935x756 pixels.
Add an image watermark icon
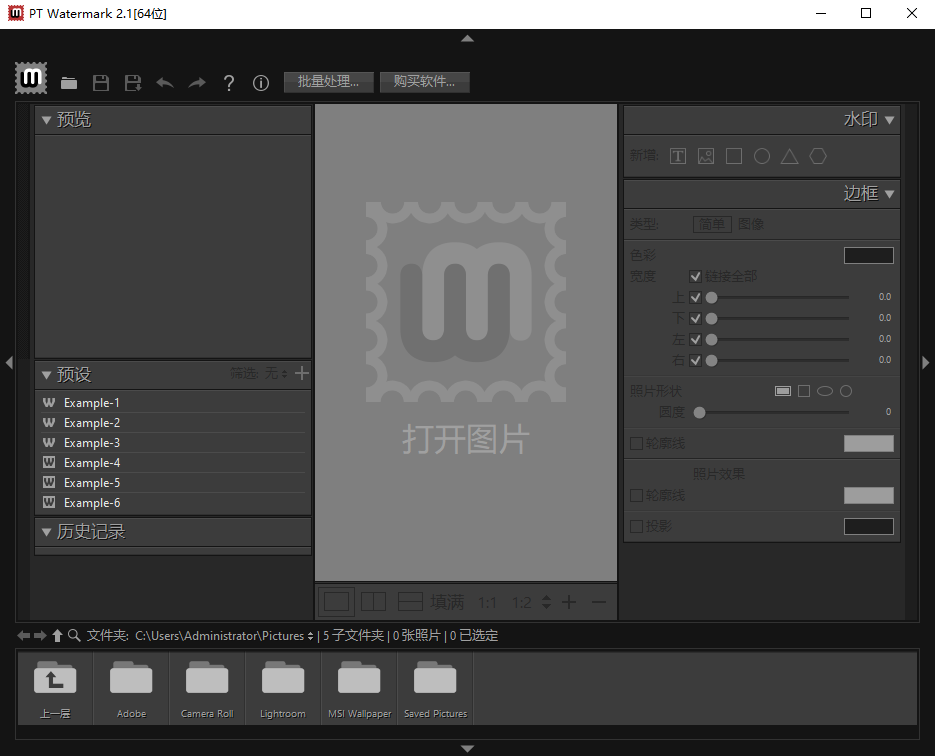pos(706,156)
